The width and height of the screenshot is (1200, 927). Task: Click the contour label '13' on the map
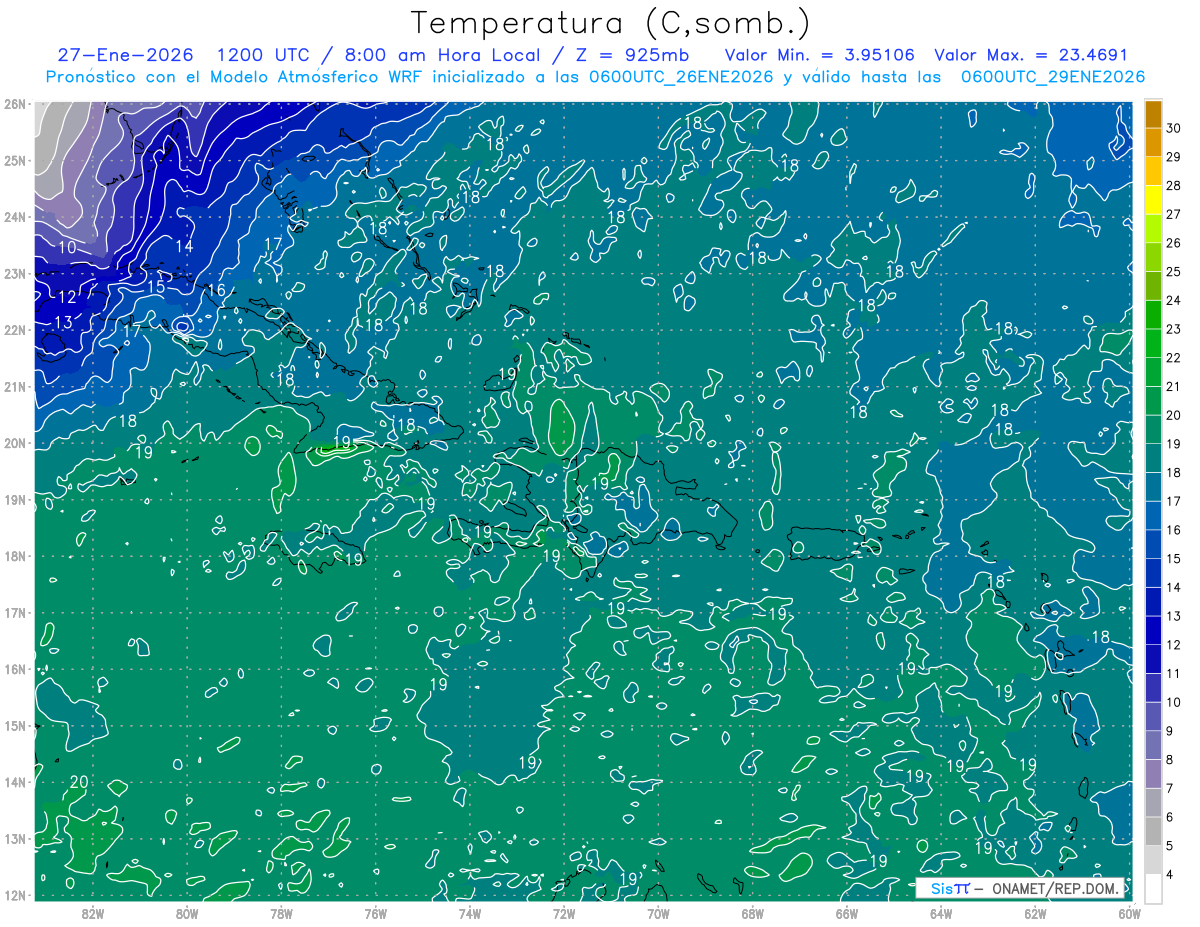pos(63,322)
